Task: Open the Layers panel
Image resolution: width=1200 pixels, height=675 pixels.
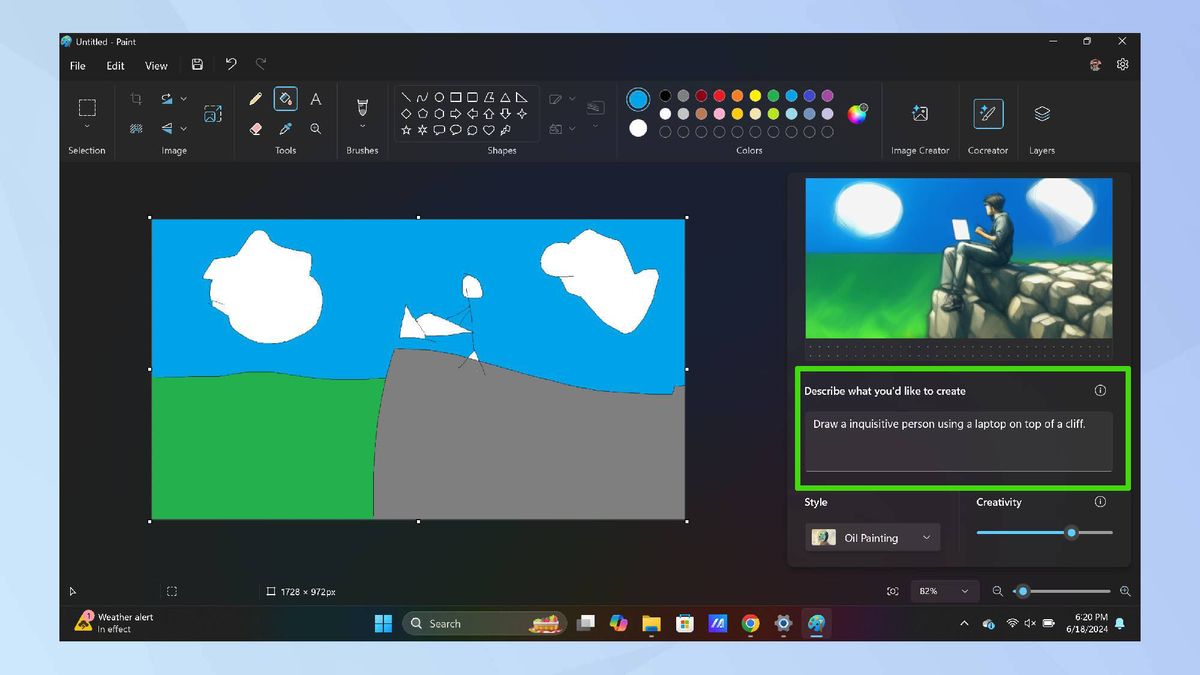Action: pos(1041,115)
